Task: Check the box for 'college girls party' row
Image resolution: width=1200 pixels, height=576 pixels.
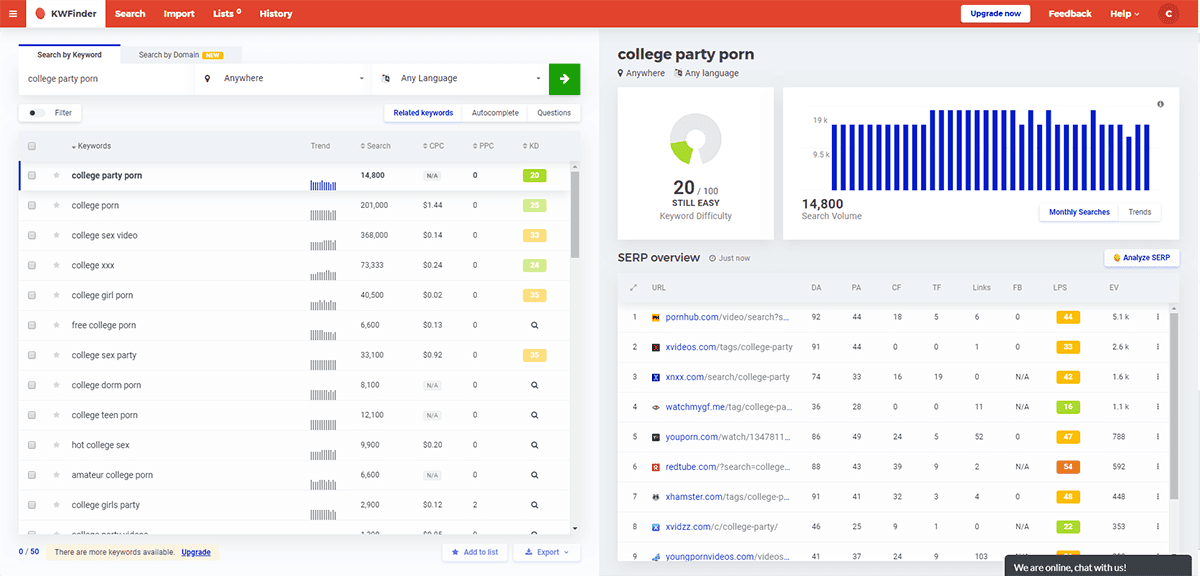Action: (32, 505)
